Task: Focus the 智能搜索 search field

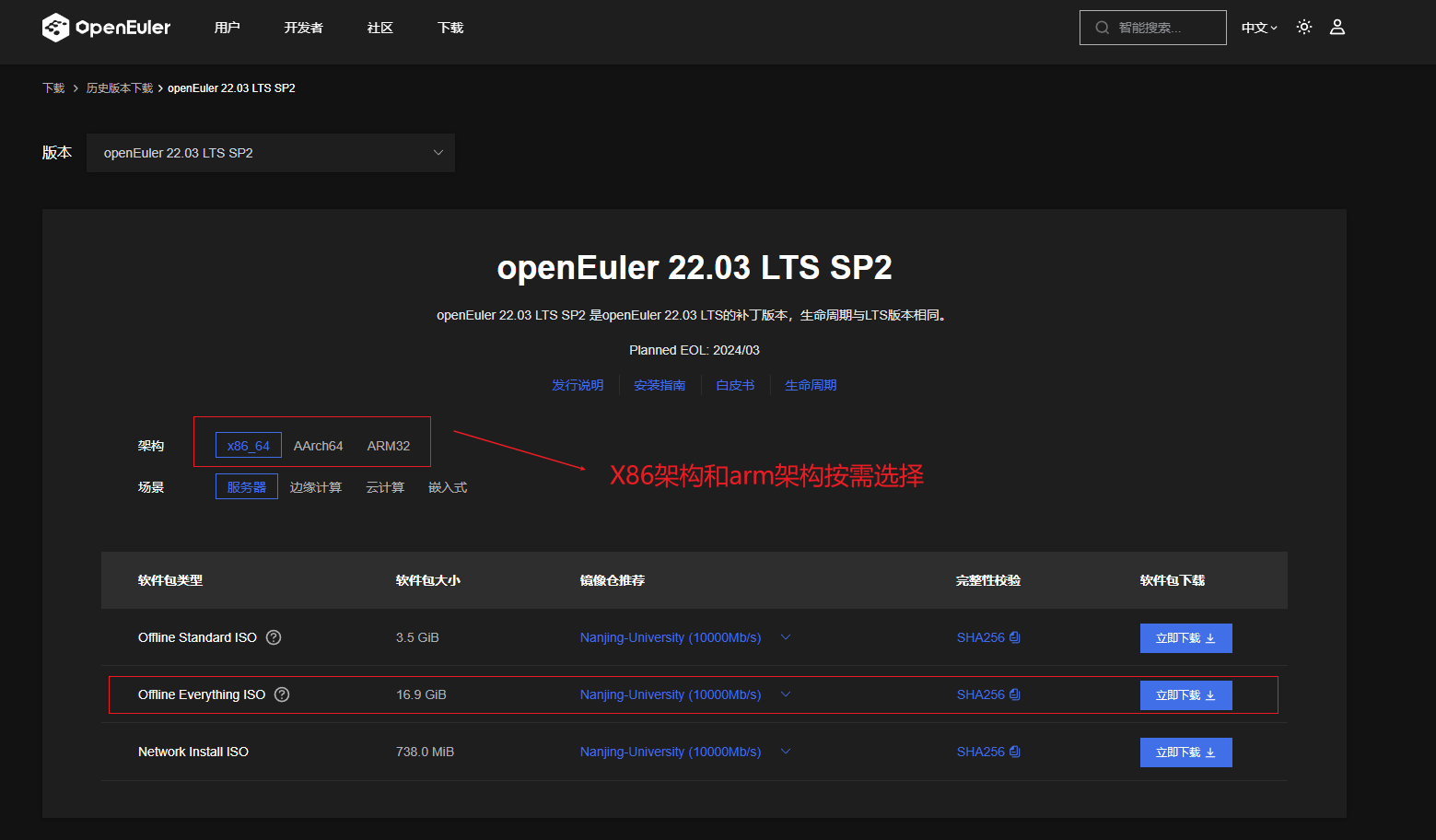Action: point(1153,28)
